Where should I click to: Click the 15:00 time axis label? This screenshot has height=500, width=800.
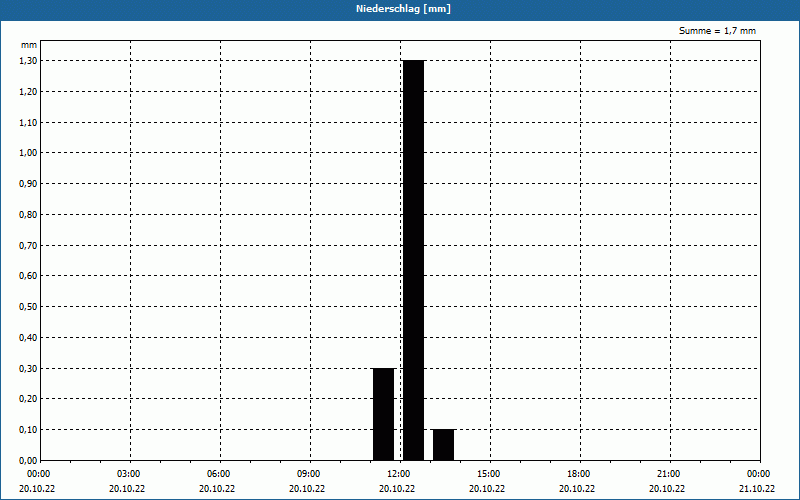pos(489,474)
